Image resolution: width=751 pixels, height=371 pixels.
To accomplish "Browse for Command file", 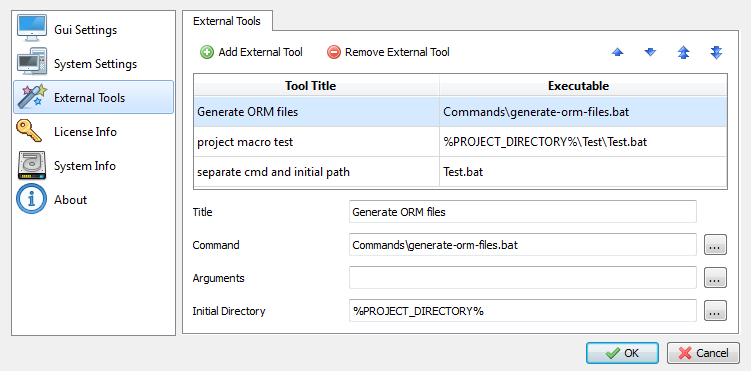I will [715, 245].
